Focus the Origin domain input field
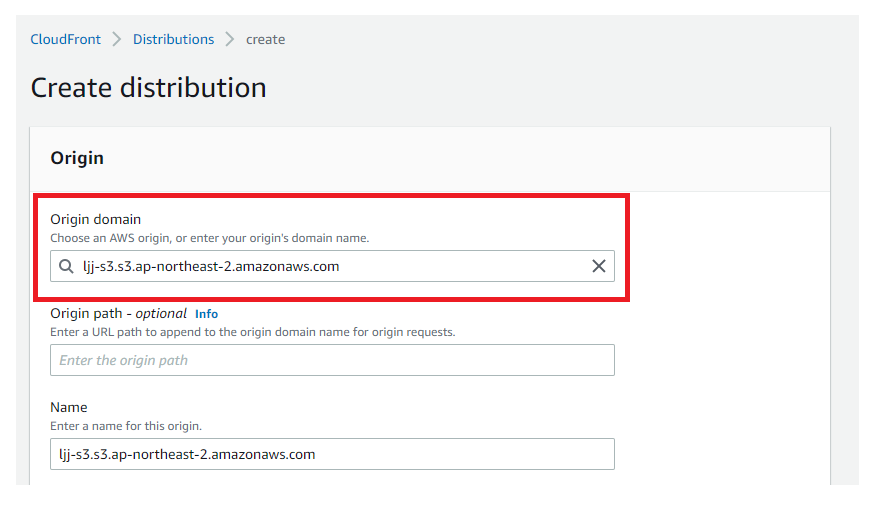 (x=333, y=266)
